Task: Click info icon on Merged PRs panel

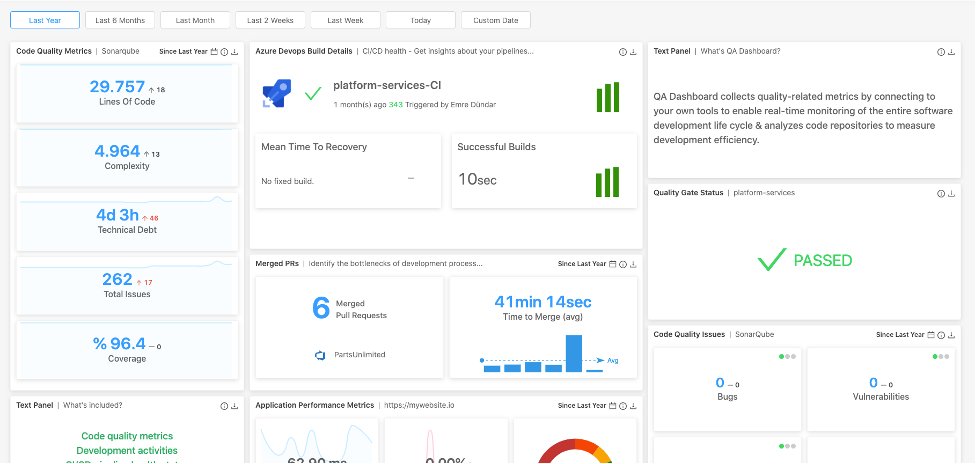Action: pos(622,264)
